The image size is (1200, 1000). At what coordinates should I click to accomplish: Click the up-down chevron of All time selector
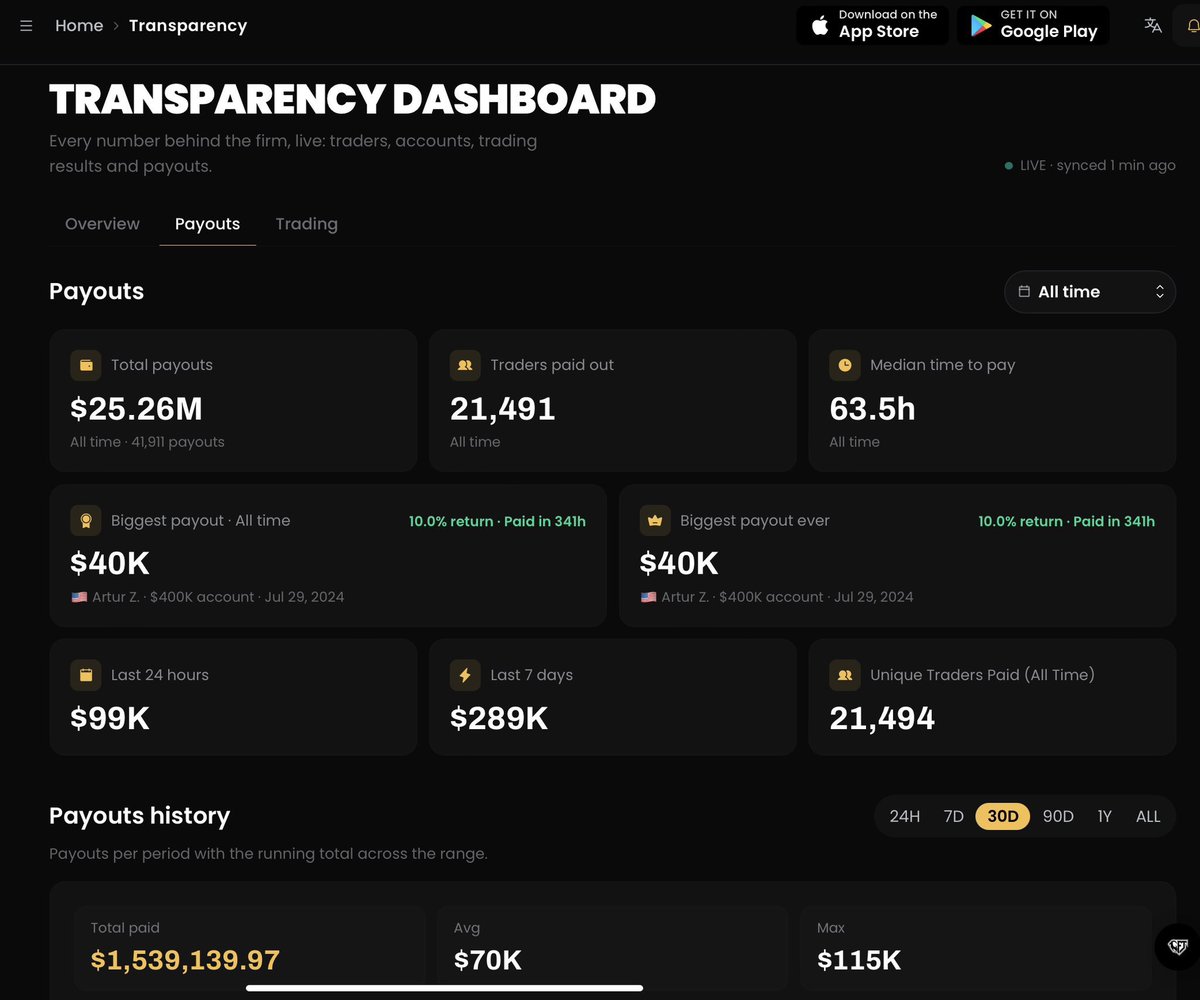click(x=1159, y=292)
